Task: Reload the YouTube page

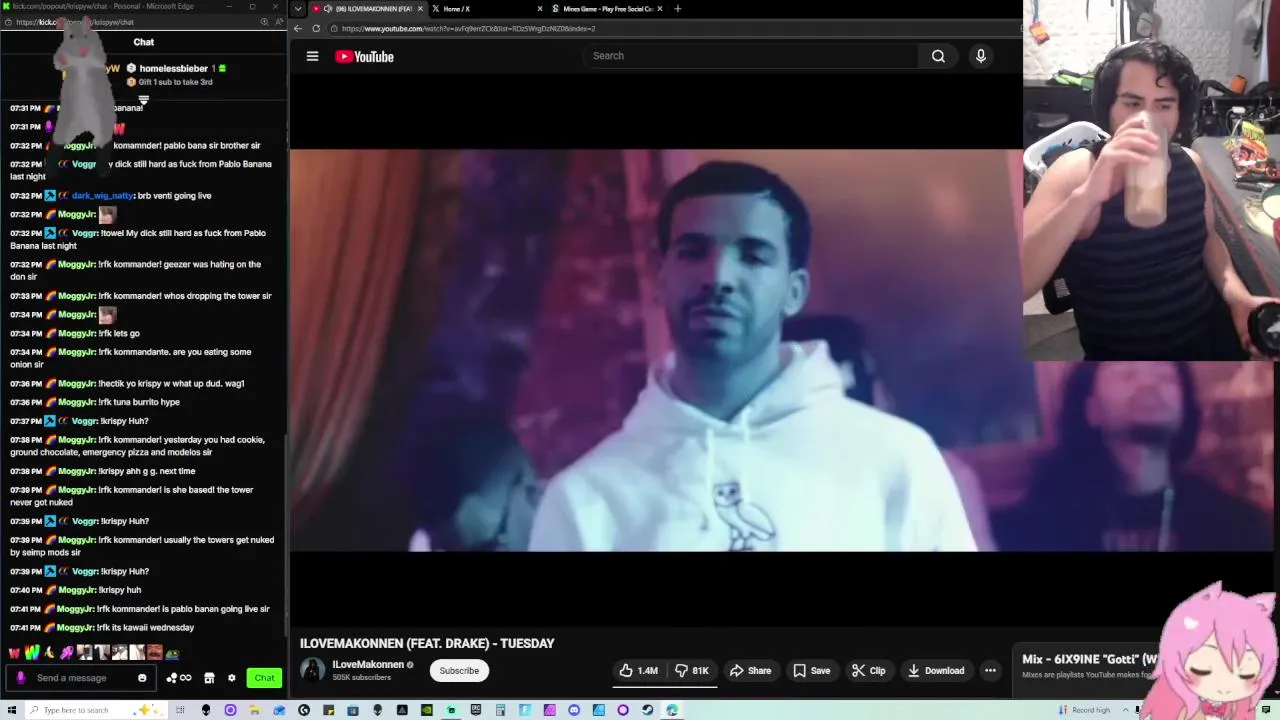Action: 316,28
